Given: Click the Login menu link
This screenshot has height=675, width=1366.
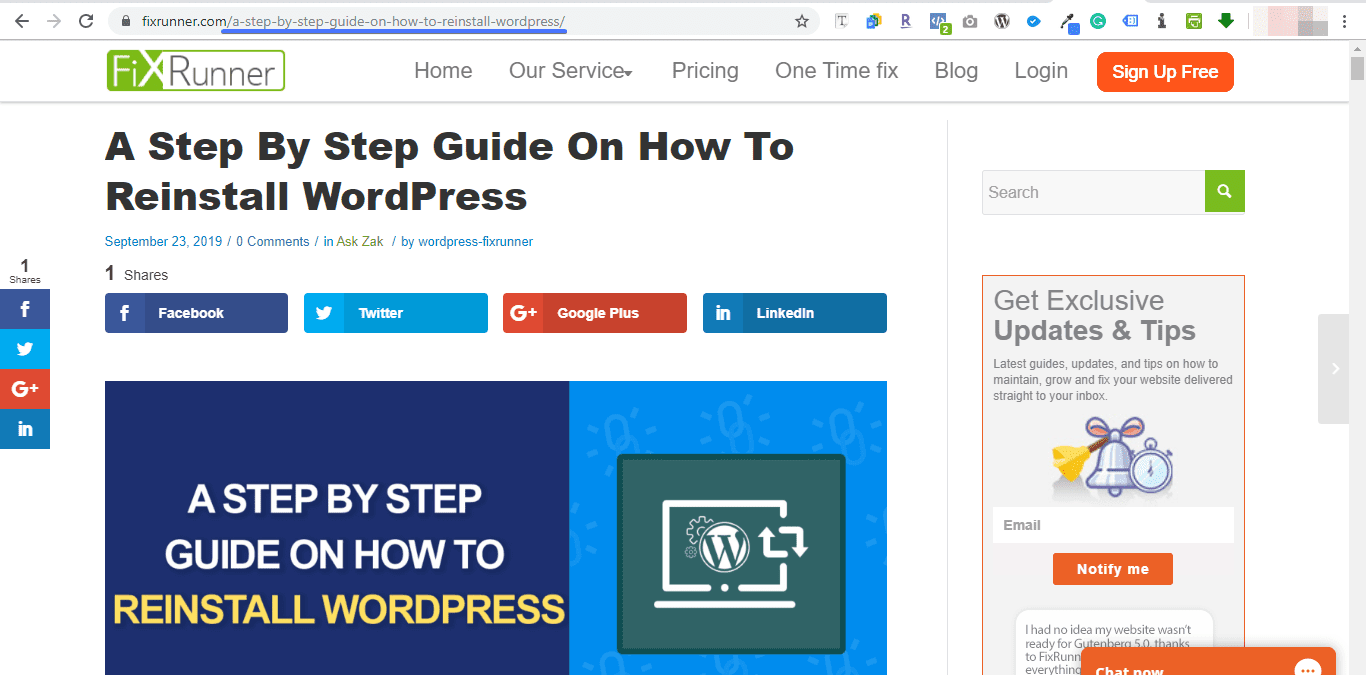Looking at the screenshot, I should point(1041,71).
